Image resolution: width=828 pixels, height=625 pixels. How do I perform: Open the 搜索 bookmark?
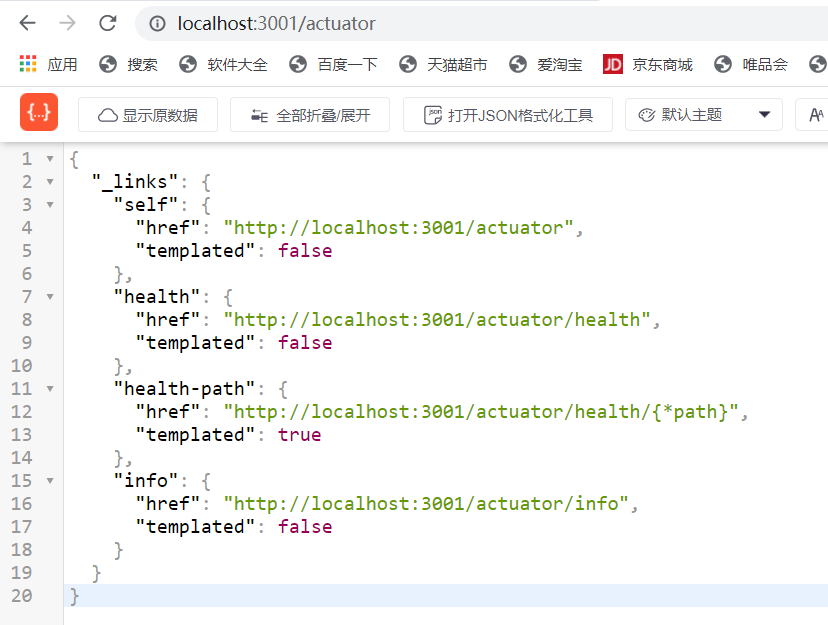128,64
